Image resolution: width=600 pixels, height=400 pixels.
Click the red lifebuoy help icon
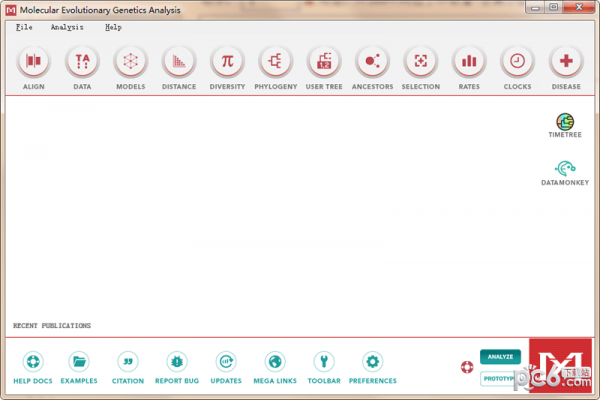[467, 367]
